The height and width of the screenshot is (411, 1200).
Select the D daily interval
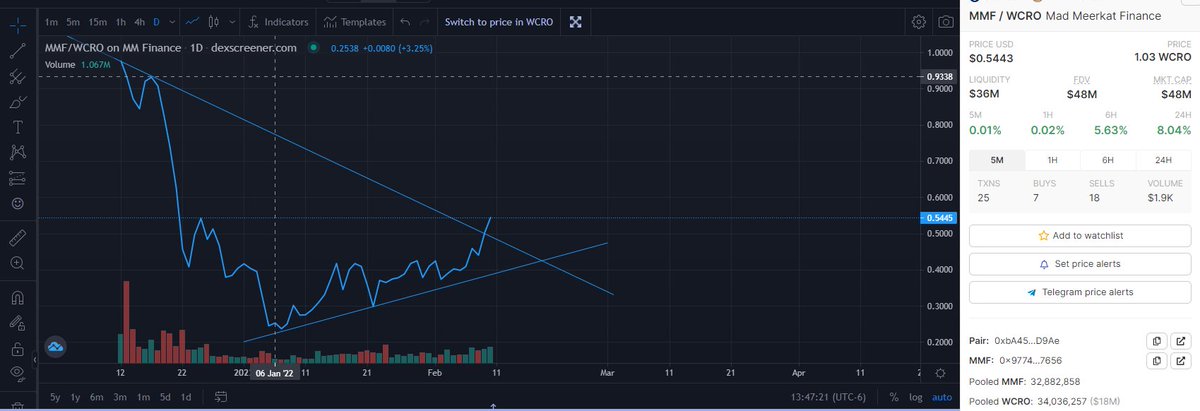(x=156, y=21)
